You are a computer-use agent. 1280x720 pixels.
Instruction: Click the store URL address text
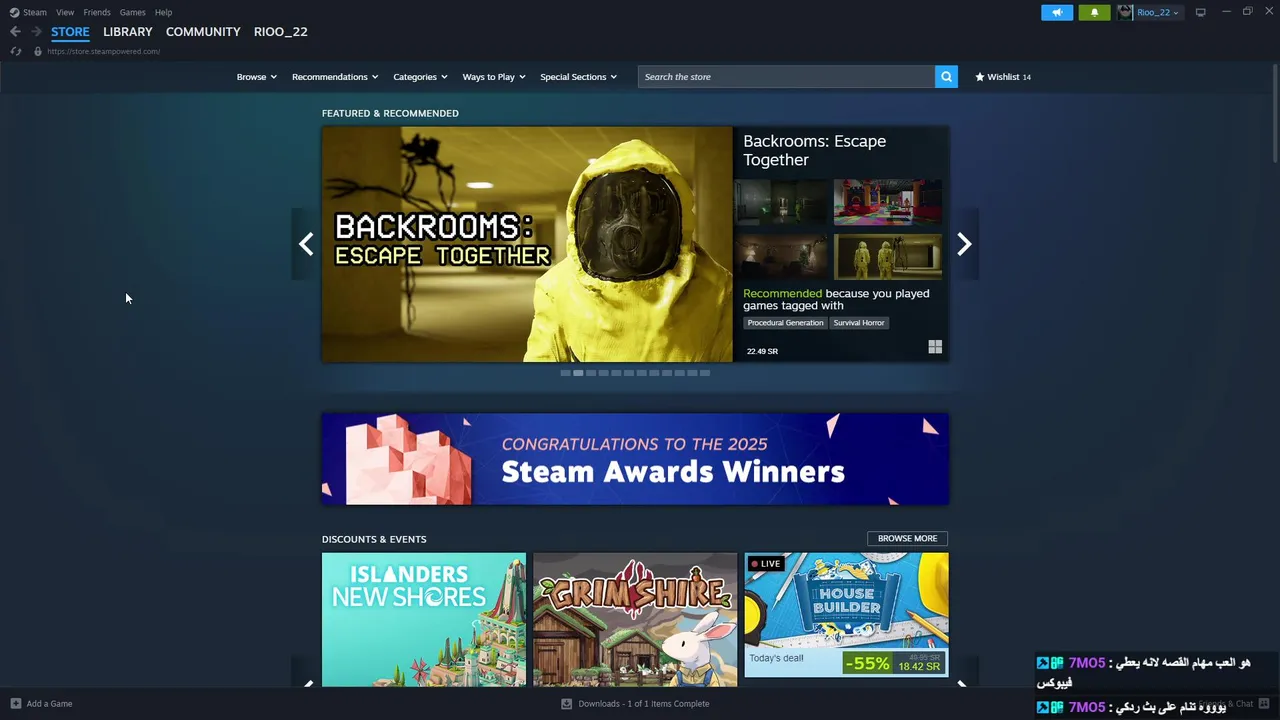tap(103, 51)
